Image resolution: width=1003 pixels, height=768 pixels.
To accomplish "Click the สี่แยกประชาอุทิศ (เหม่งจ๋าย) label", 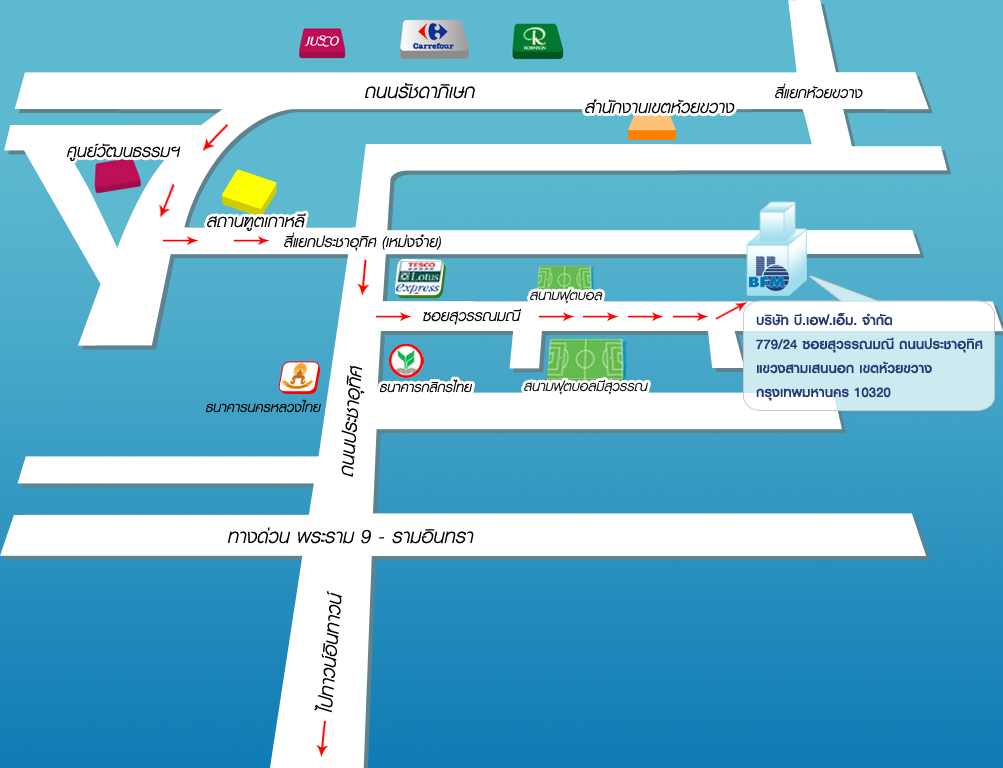I will point(362,242).
